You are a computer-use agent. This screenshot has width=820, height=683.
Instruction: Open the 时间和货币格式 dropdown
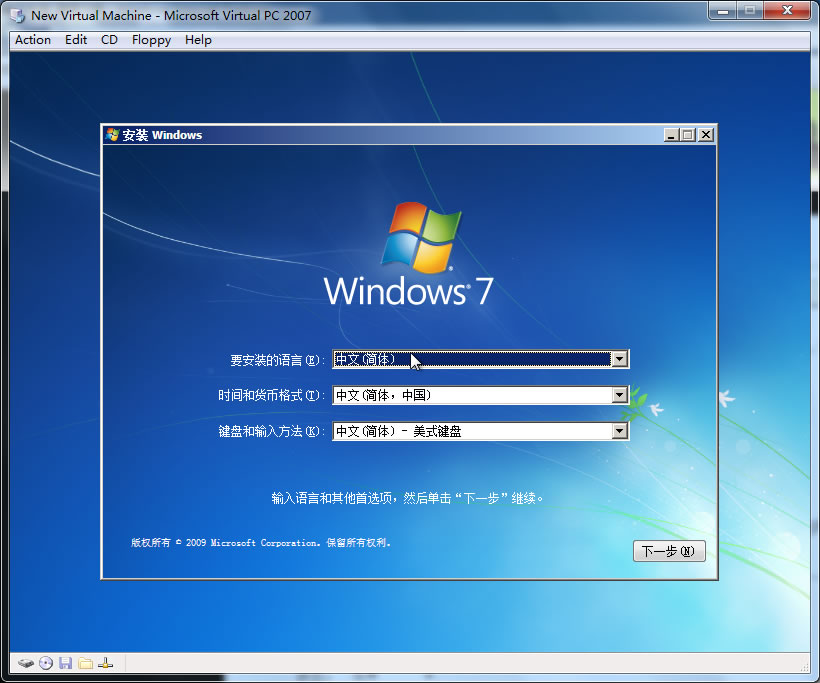tap(621, 395)
